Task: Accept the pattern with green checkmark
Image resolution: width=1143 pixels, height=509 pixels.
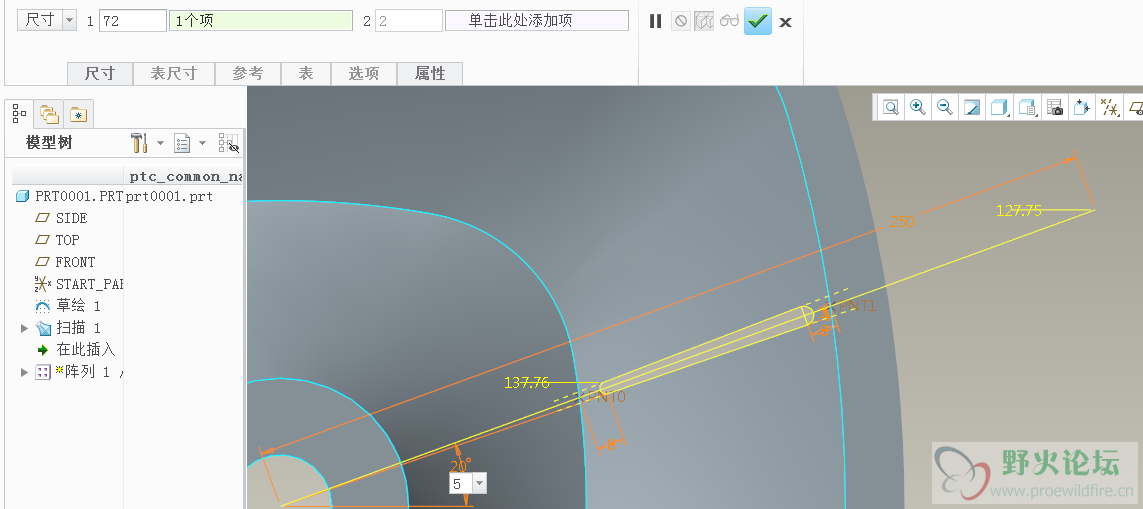Action: point(758,21)
